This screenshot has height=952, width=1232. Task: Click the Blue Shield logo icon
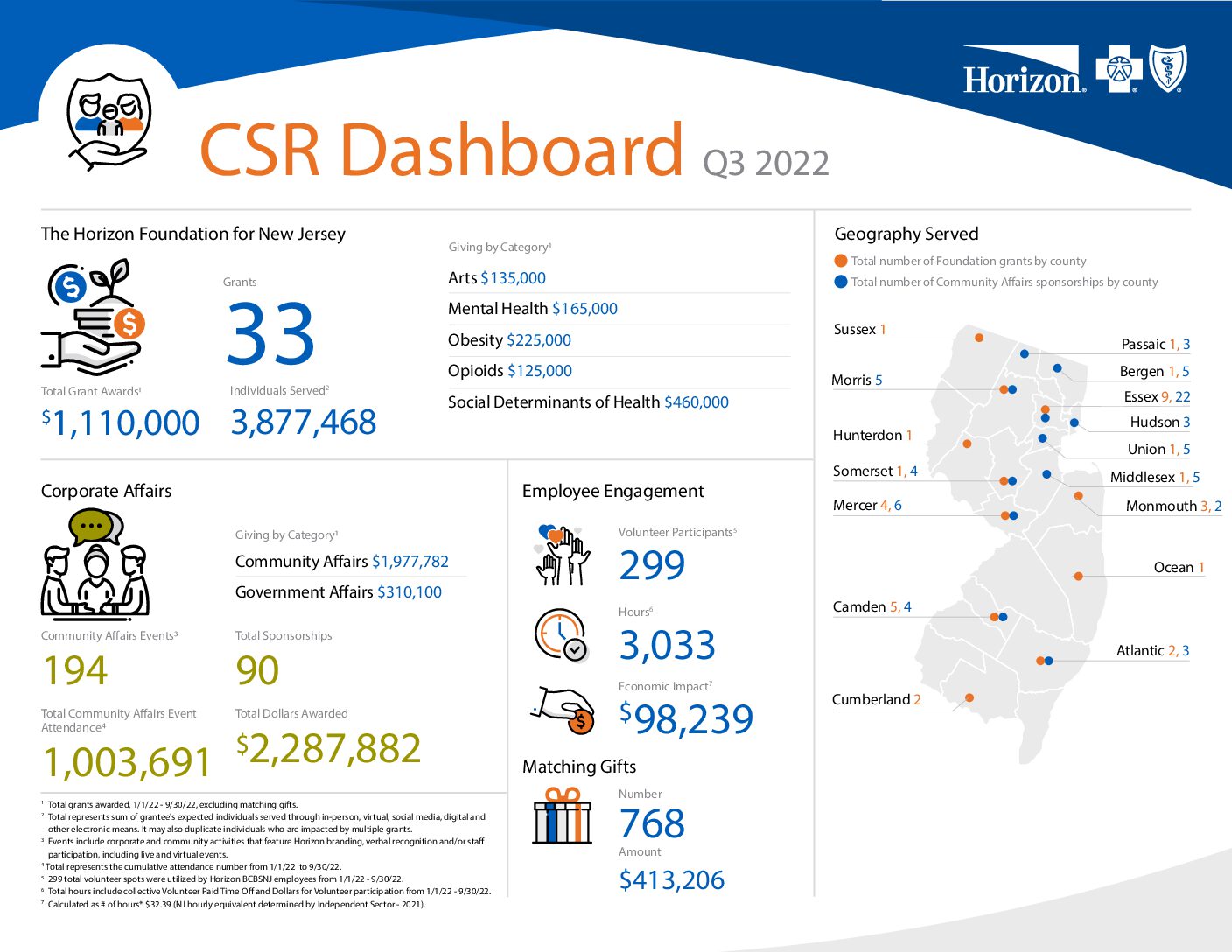coord(1167,70)
